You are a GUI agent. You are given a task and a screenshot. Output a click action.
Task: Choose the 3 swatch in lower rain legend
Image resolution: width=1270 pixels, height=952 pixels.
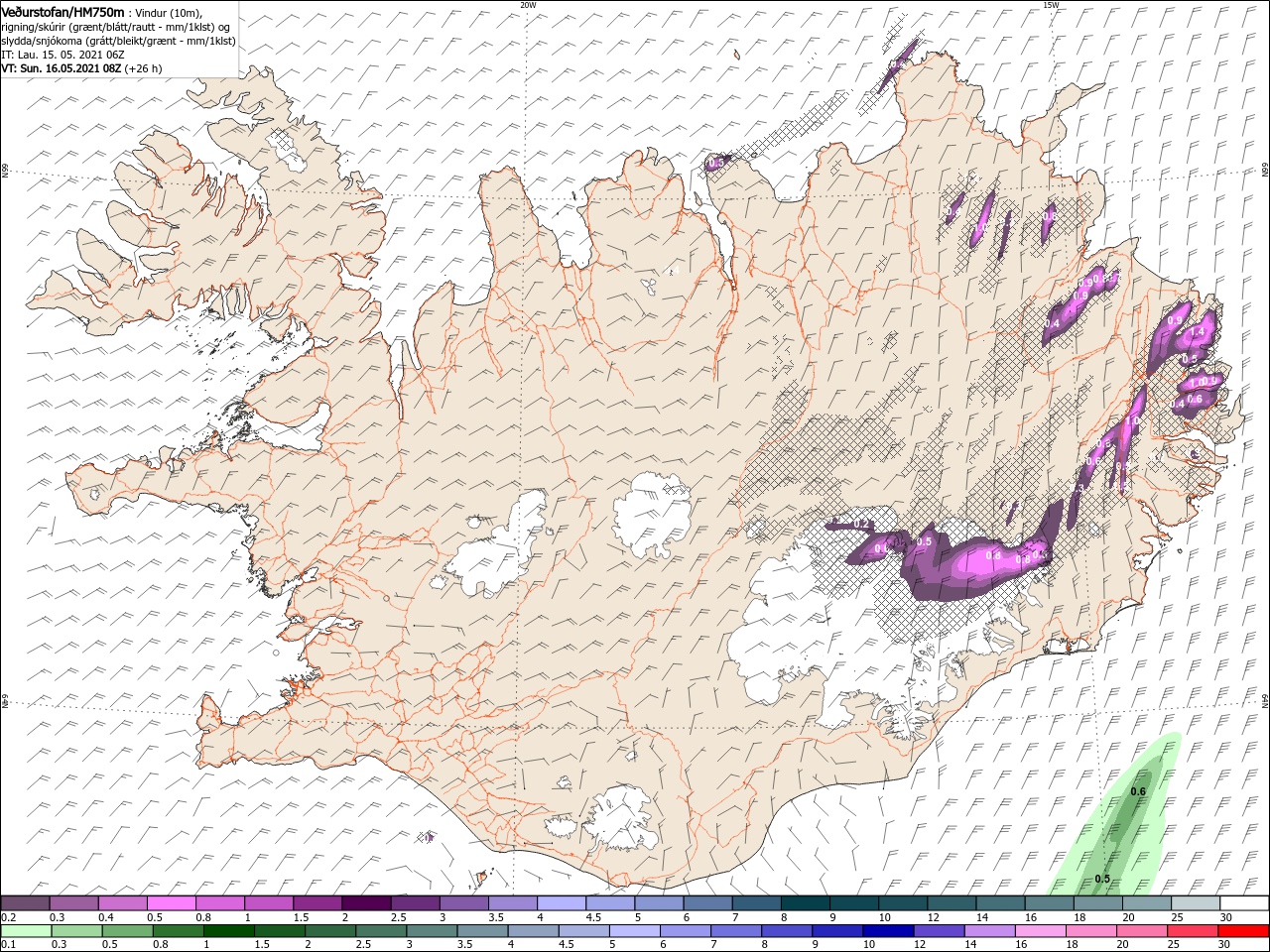(x=432, y=931)
